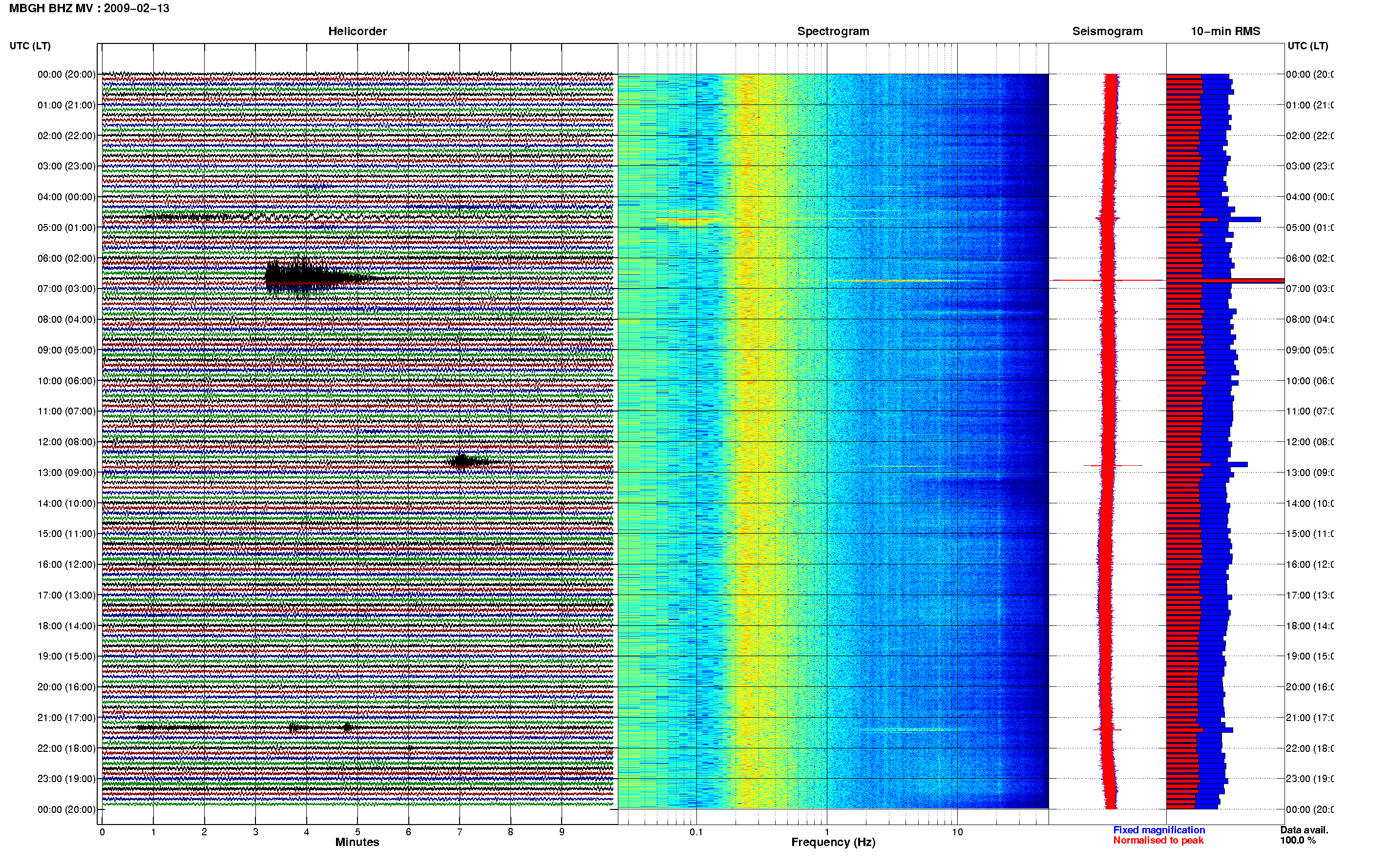The height and width of the screenshot is (868, 1389).
Task: Select left time label '19:00 (15:00)'
Action: [66, 656]
